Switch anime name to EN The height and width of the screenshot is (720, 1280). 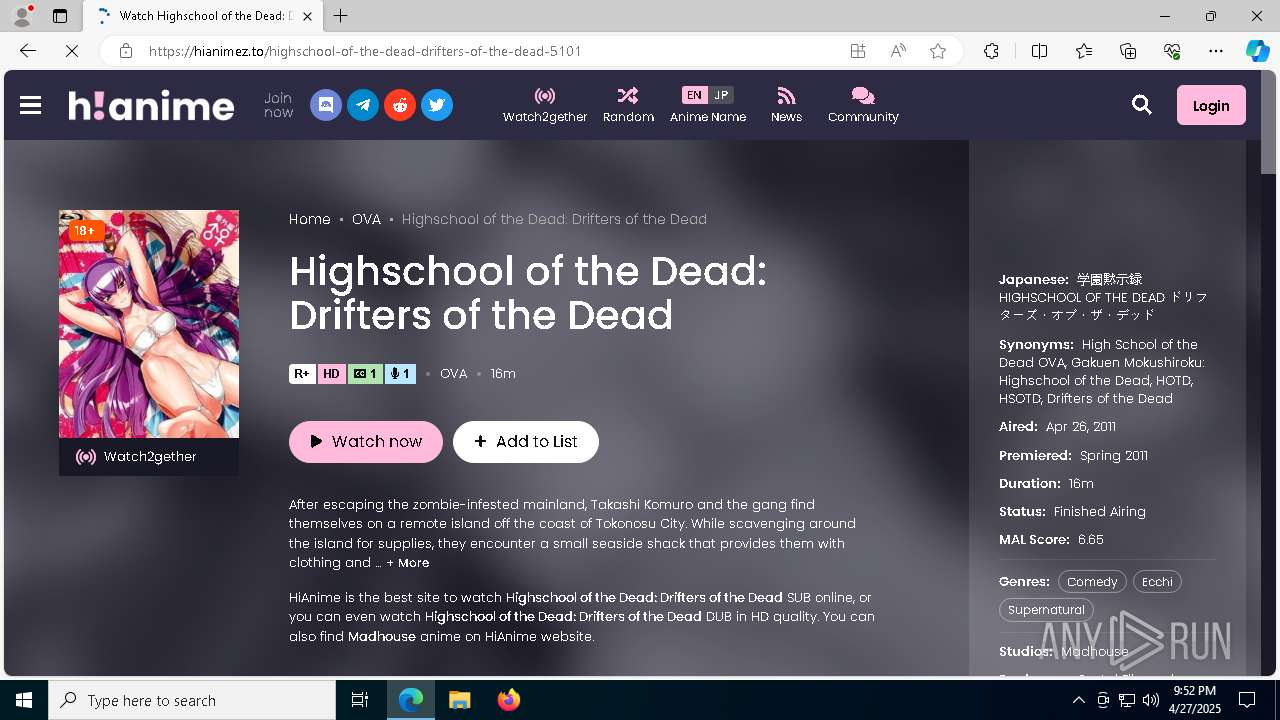694,95
